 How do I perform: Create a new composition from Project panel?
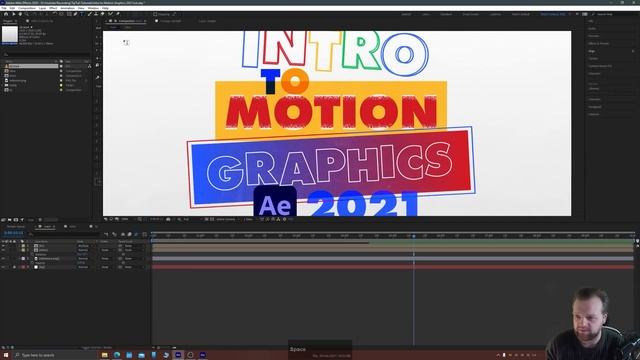(16, 220)
